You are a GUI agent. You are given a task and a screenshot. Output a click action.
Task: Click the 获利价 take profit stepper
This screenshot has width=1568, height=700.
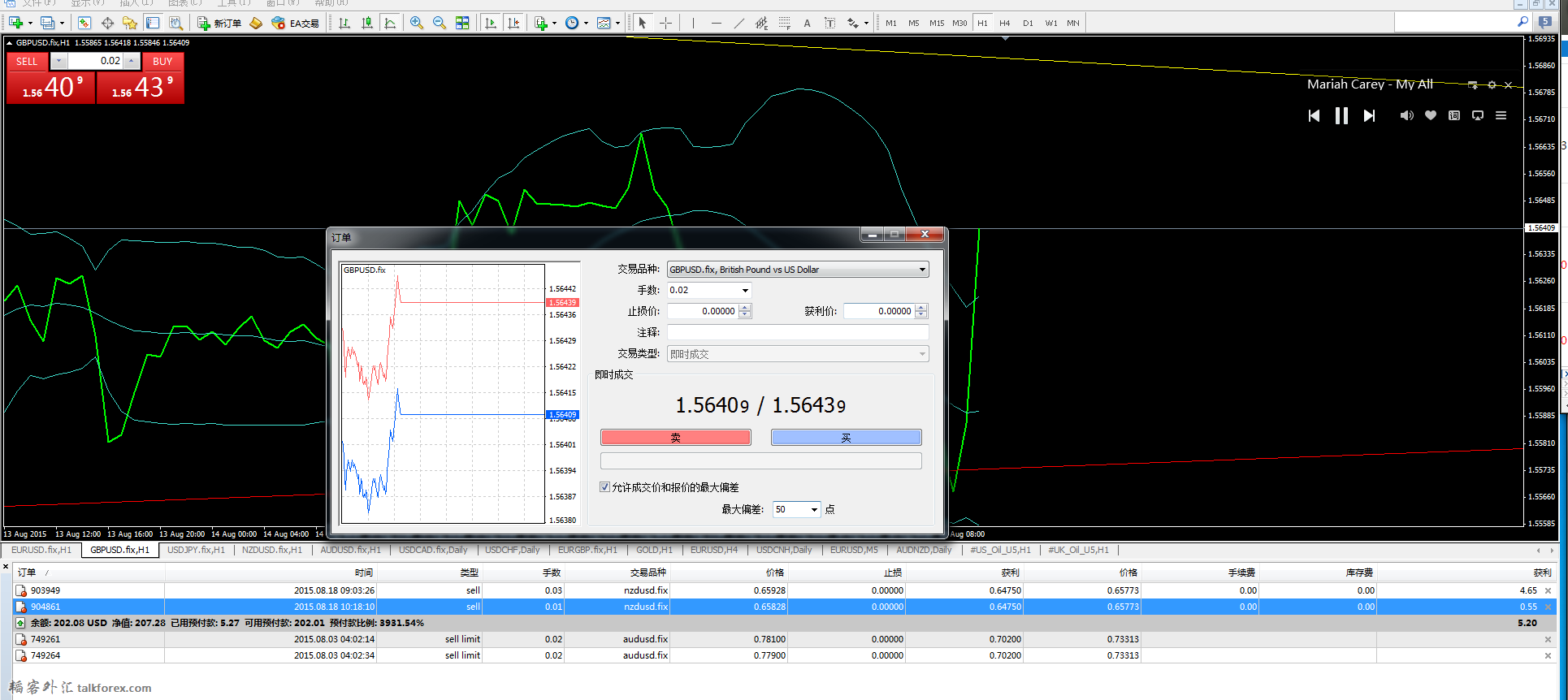pyautogui.click(x=920, y=311)
